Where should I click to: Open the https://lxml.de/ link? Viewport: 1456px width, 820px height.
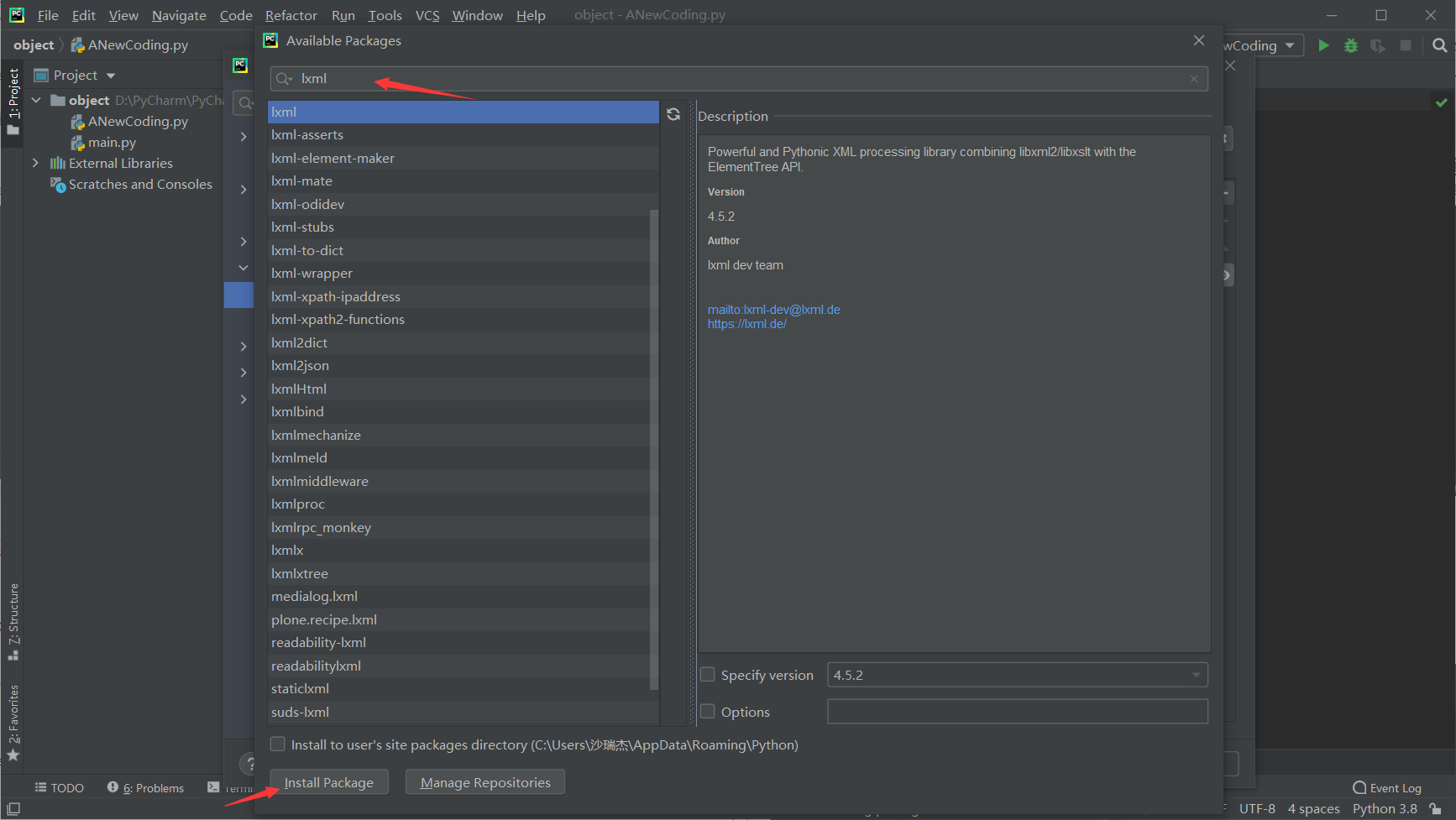pyautogui.click(x=746, y=324)
